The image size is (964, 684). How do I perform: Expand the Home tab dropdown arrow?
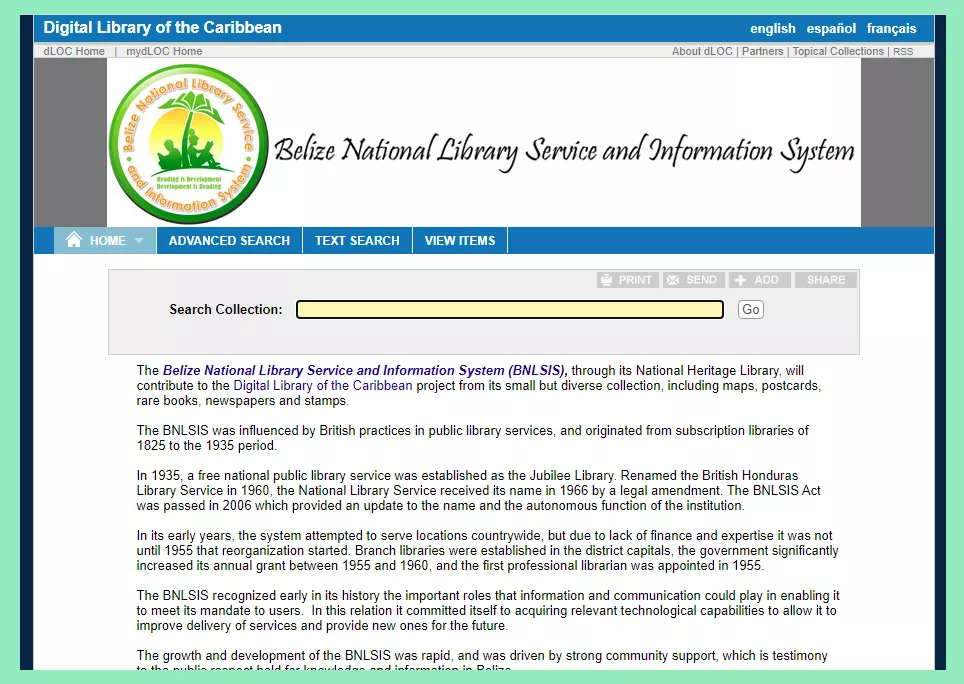[x=139, y=241]
